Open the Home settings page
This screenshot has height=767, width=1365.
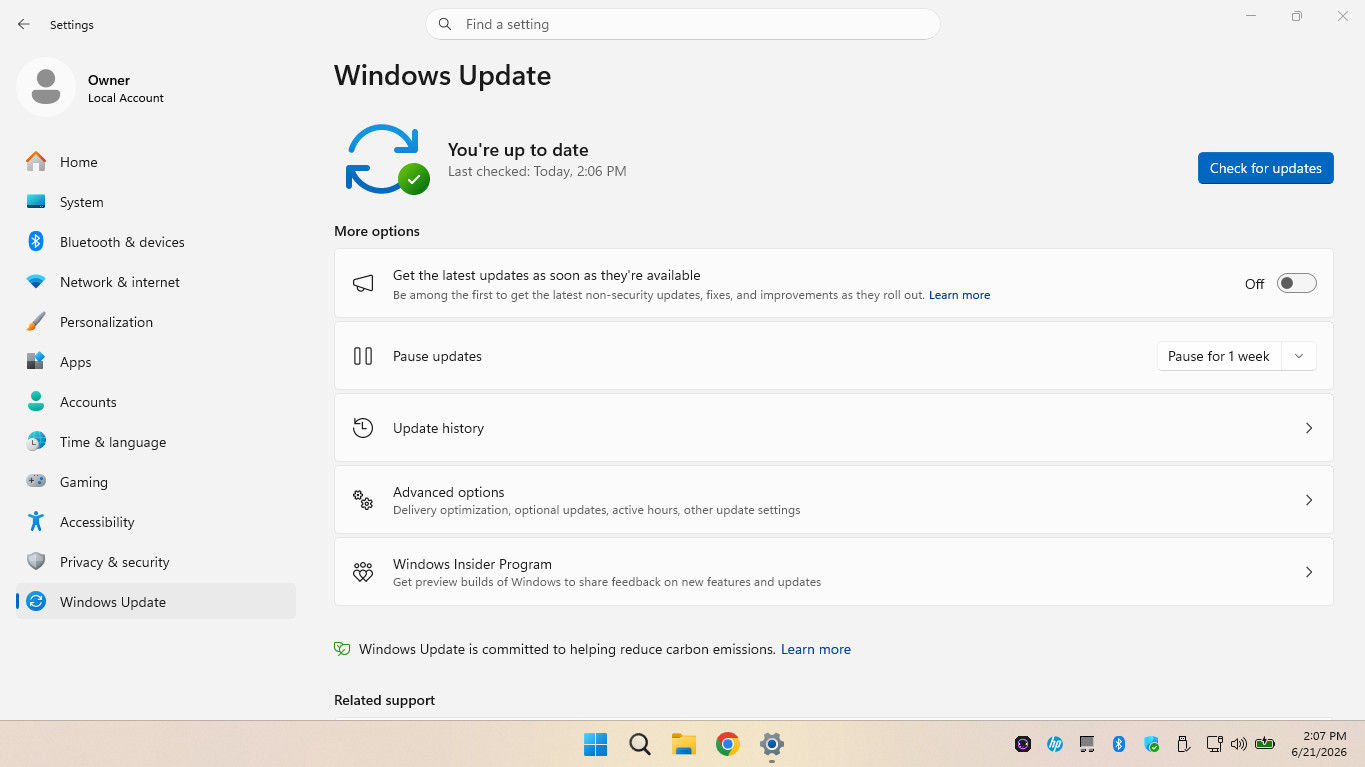point(156,162)
